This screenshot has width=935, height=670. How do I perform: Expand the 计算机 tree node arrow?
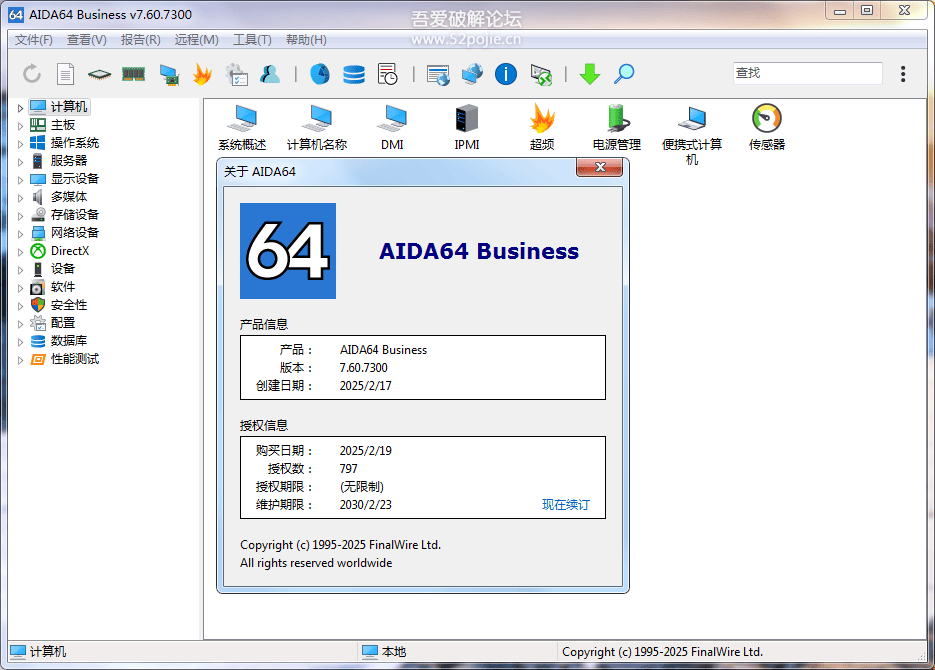pos(20,108)
